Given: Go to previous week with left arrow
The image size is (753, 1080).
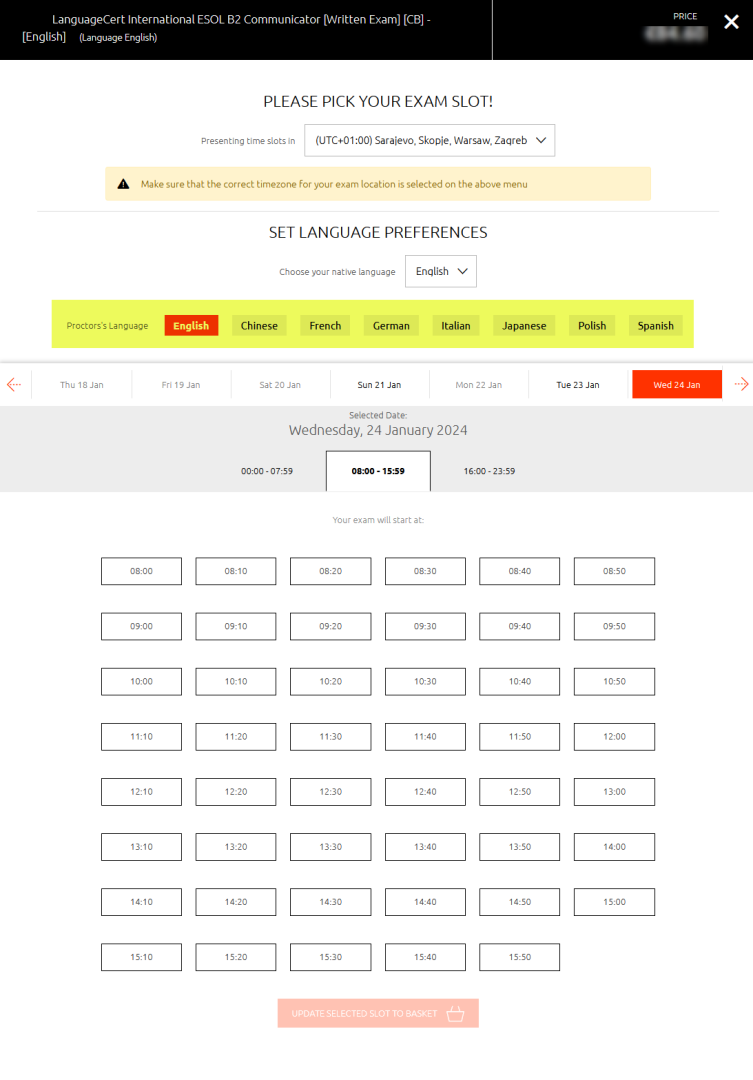Looking at the screenshot, I should [x=14, y=384].
